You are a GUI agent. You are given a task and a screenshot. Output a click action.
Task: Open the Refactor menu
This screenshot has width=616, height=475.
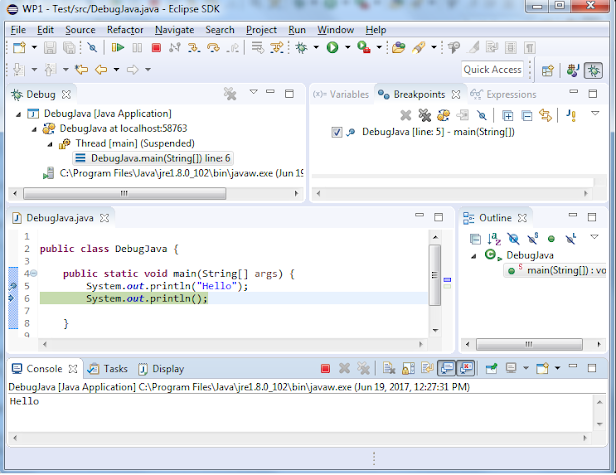pos(125,30)
